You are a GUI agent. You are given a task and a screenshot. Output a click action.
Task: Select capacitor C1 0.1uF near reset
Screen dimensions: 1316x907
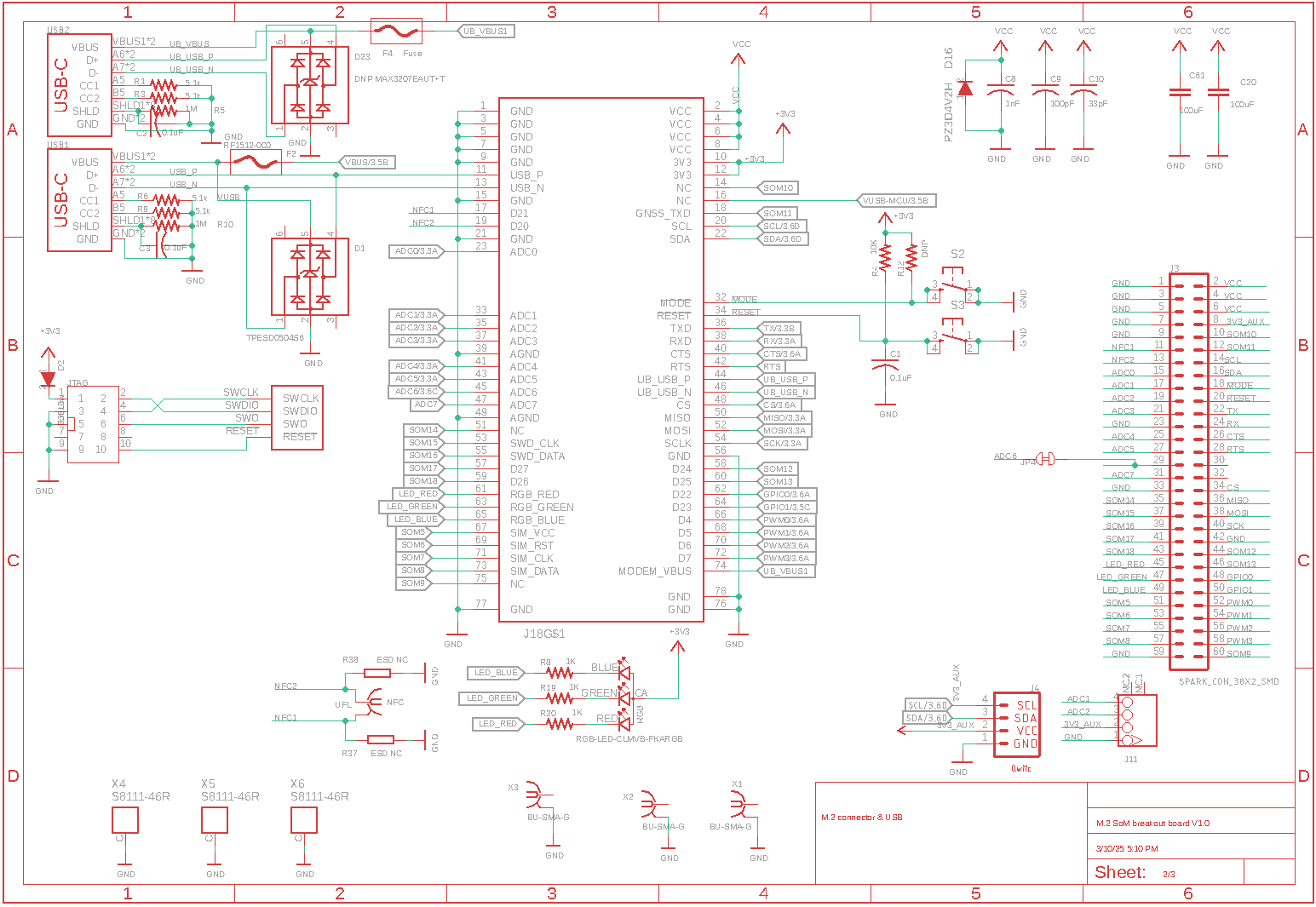point(886,365)
